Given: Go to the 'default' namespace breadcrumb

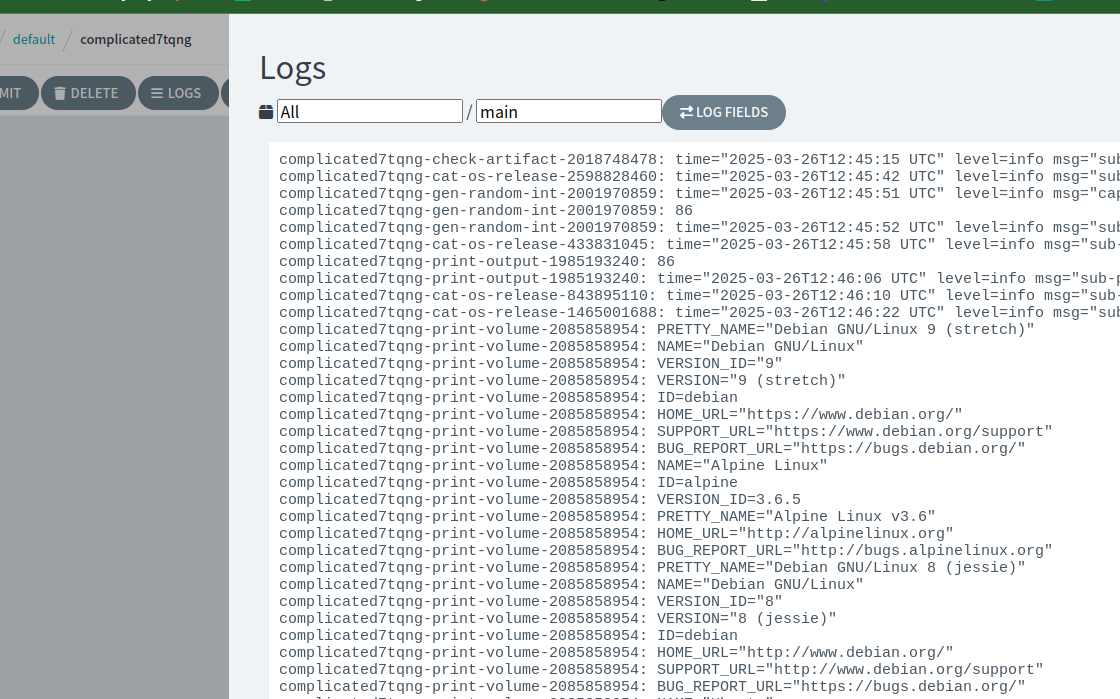Looking at the screenshot, I should (34, 39).
